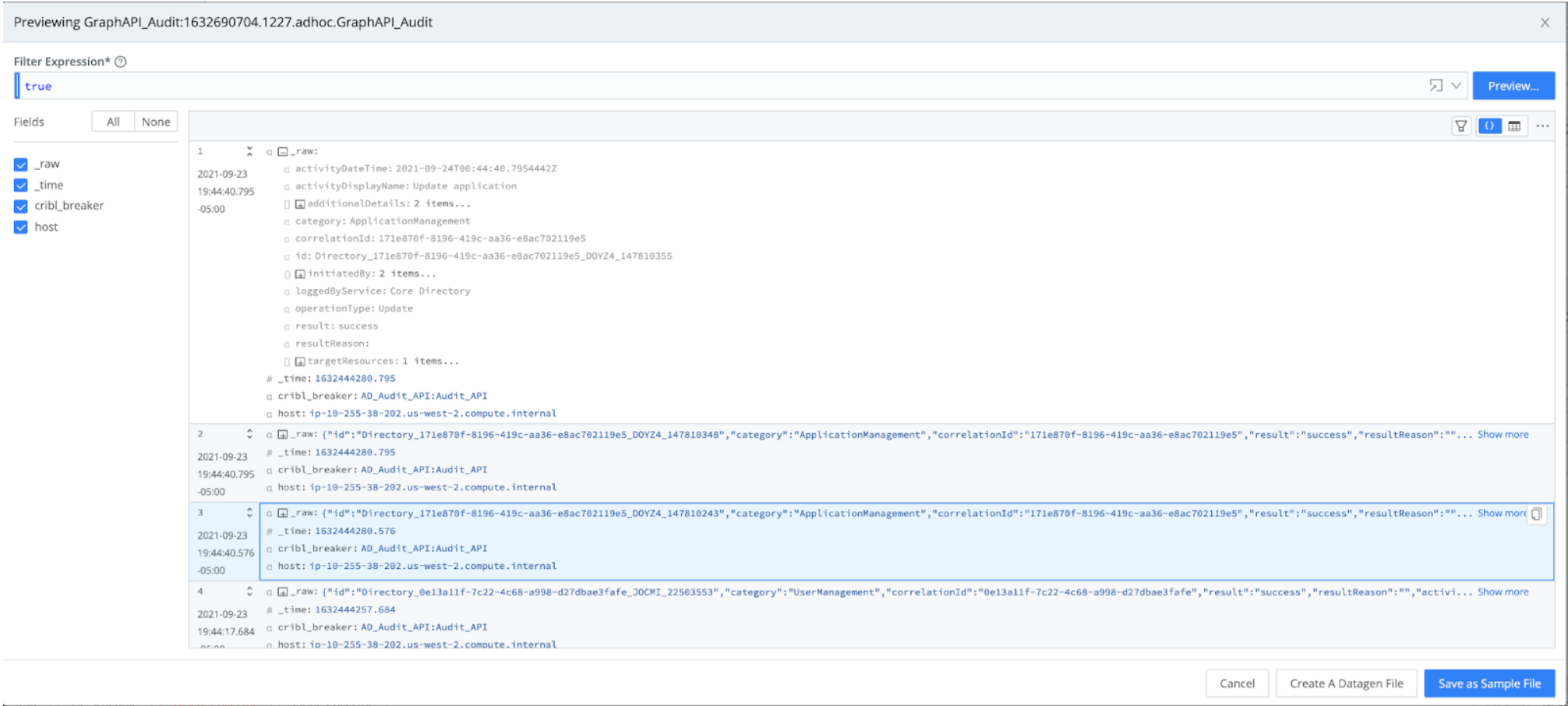Toggle the cribl_breaker field checkbox
Screen dimensions: 1568x706
[20, 206]
